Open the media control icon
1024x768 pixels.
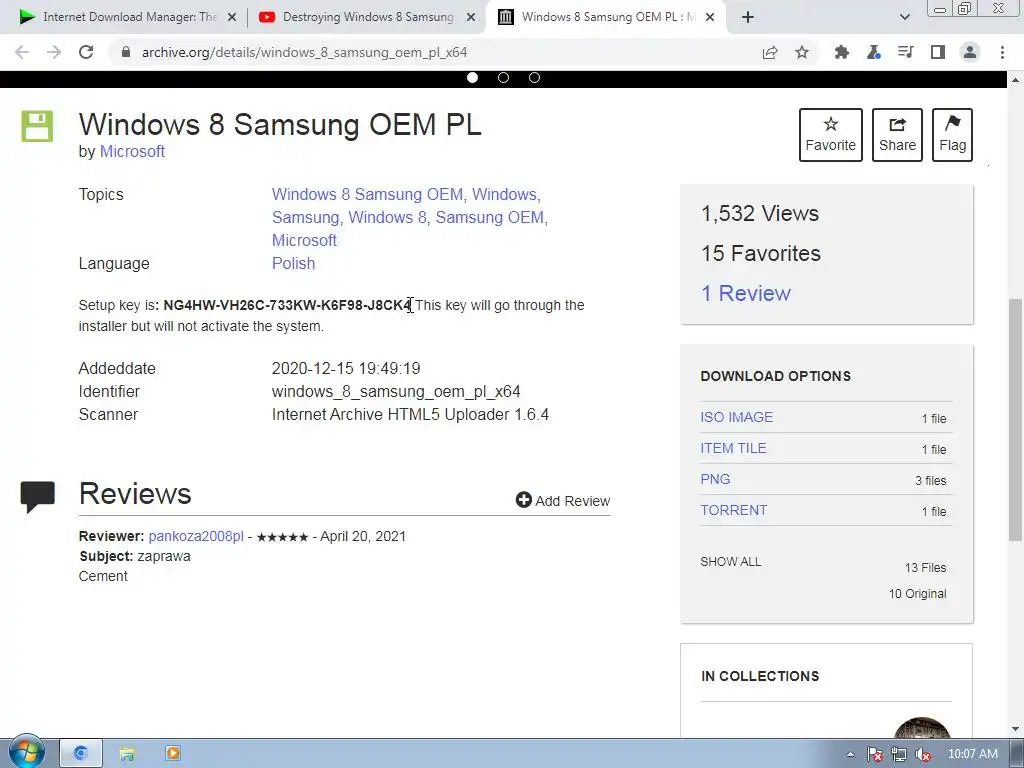coord(905,52)
